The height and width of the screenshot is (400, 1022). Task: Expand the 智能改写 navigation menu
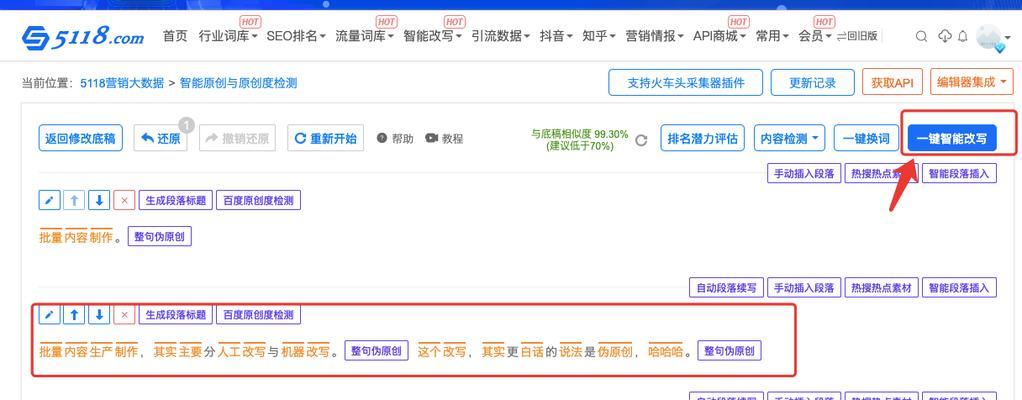433,36
